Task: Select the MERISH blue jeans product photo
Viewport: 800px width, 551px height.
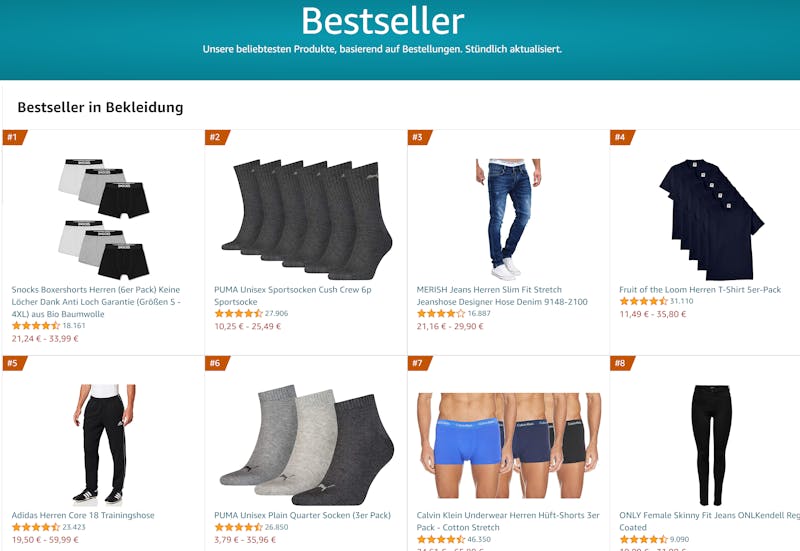Action: pyautogui.click(x=508, y=219)
